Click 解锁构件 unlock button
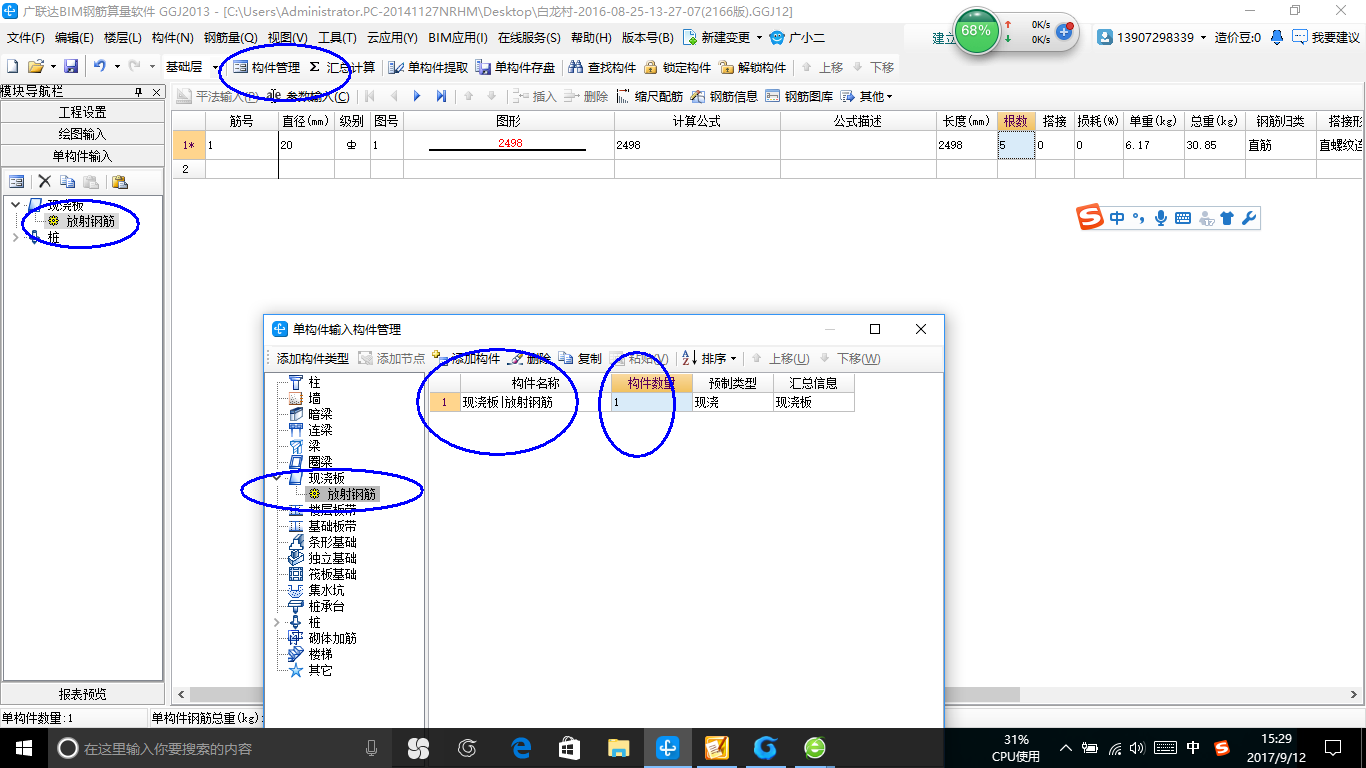The height and width of the screenshot is (768, 1366). pyautogui.click(x=752, y=67)
